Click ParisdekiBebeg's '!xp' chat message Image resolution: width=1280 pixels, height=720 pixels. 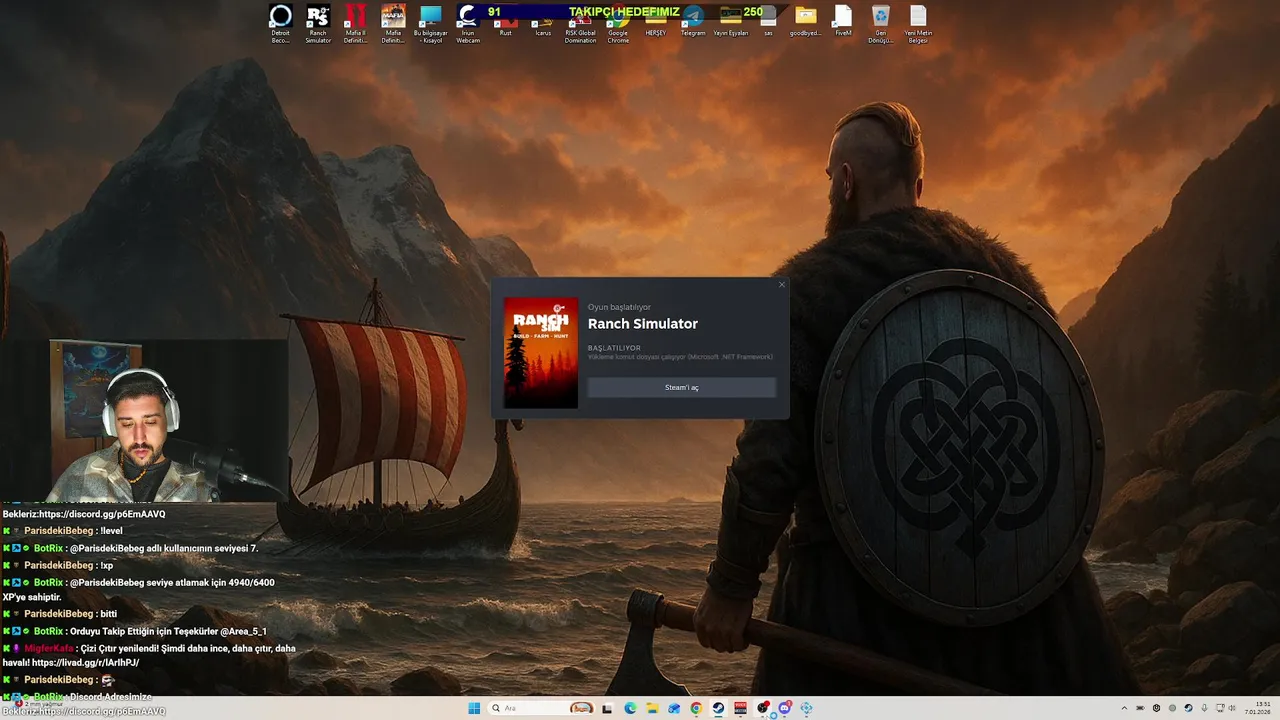point(107,565)
